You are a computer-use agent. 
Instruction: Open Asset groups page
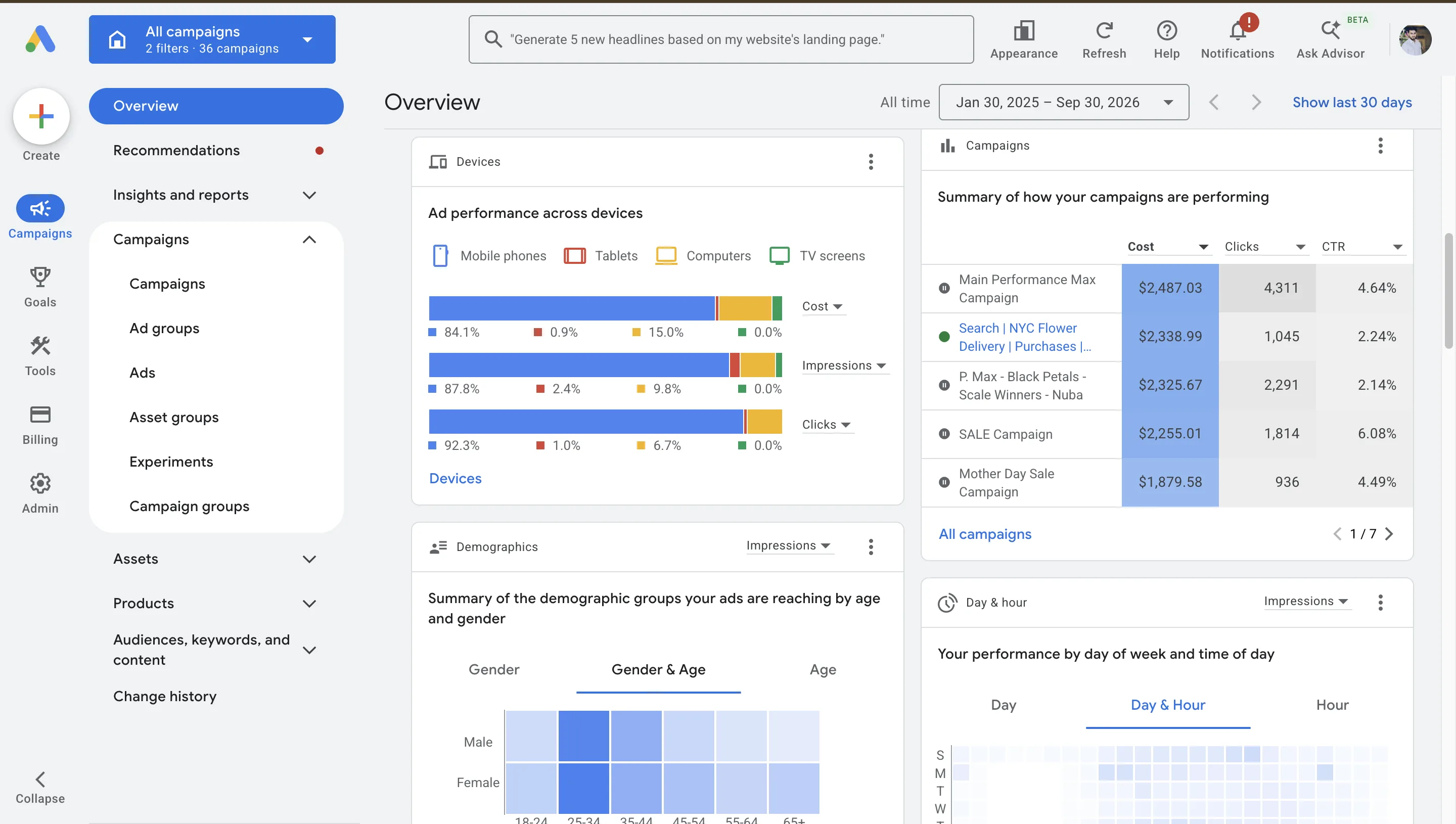pos(174,418)
